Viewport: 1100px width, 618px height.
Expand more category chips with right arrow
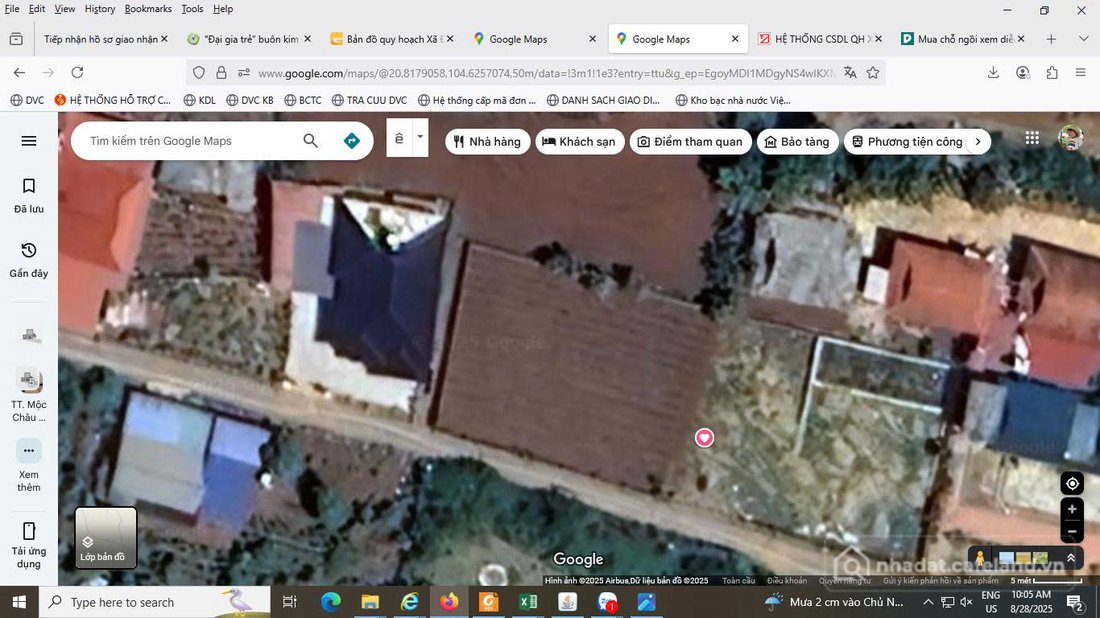coord(977,141)
